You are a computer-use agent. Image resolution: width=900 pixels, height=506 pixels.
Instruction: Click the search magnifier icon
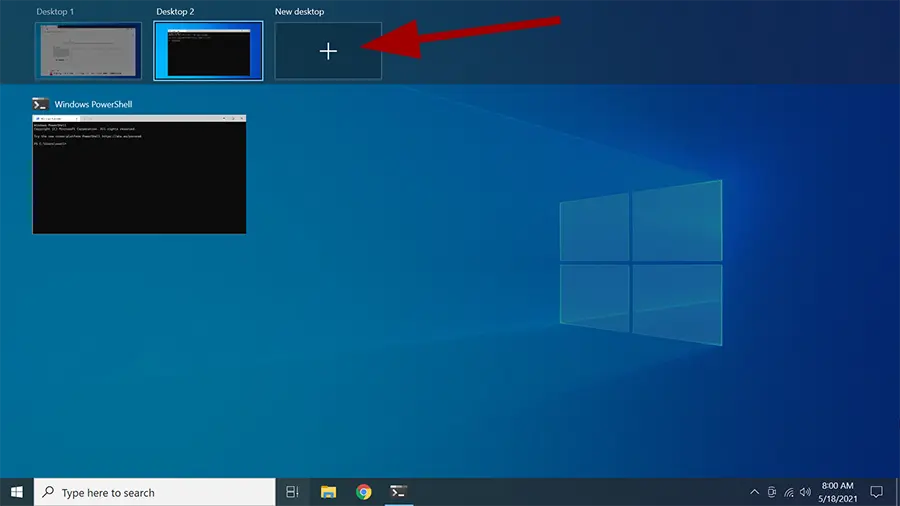48,492
